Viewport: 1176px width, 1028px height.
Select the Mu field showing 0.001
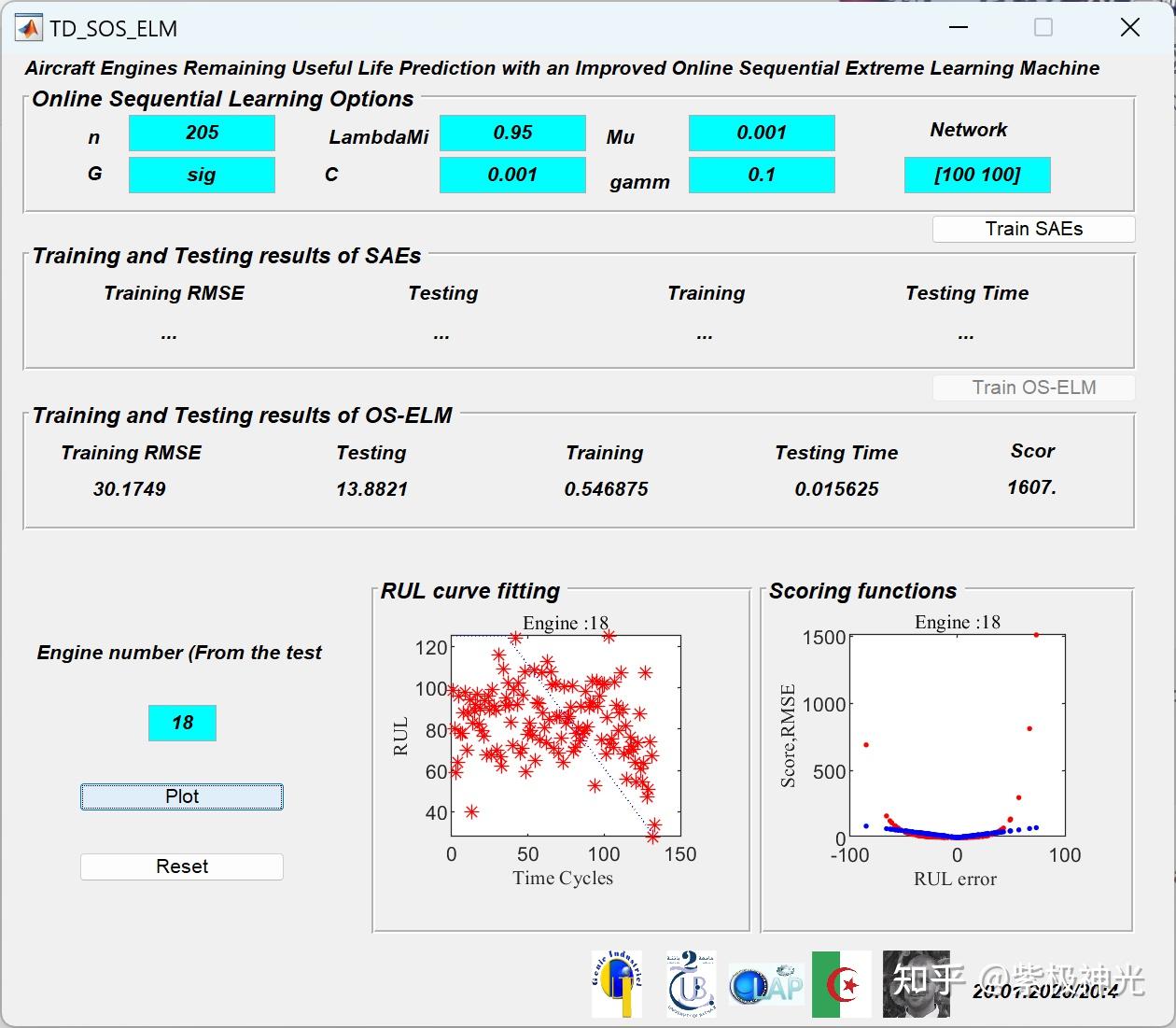(762, 133)
